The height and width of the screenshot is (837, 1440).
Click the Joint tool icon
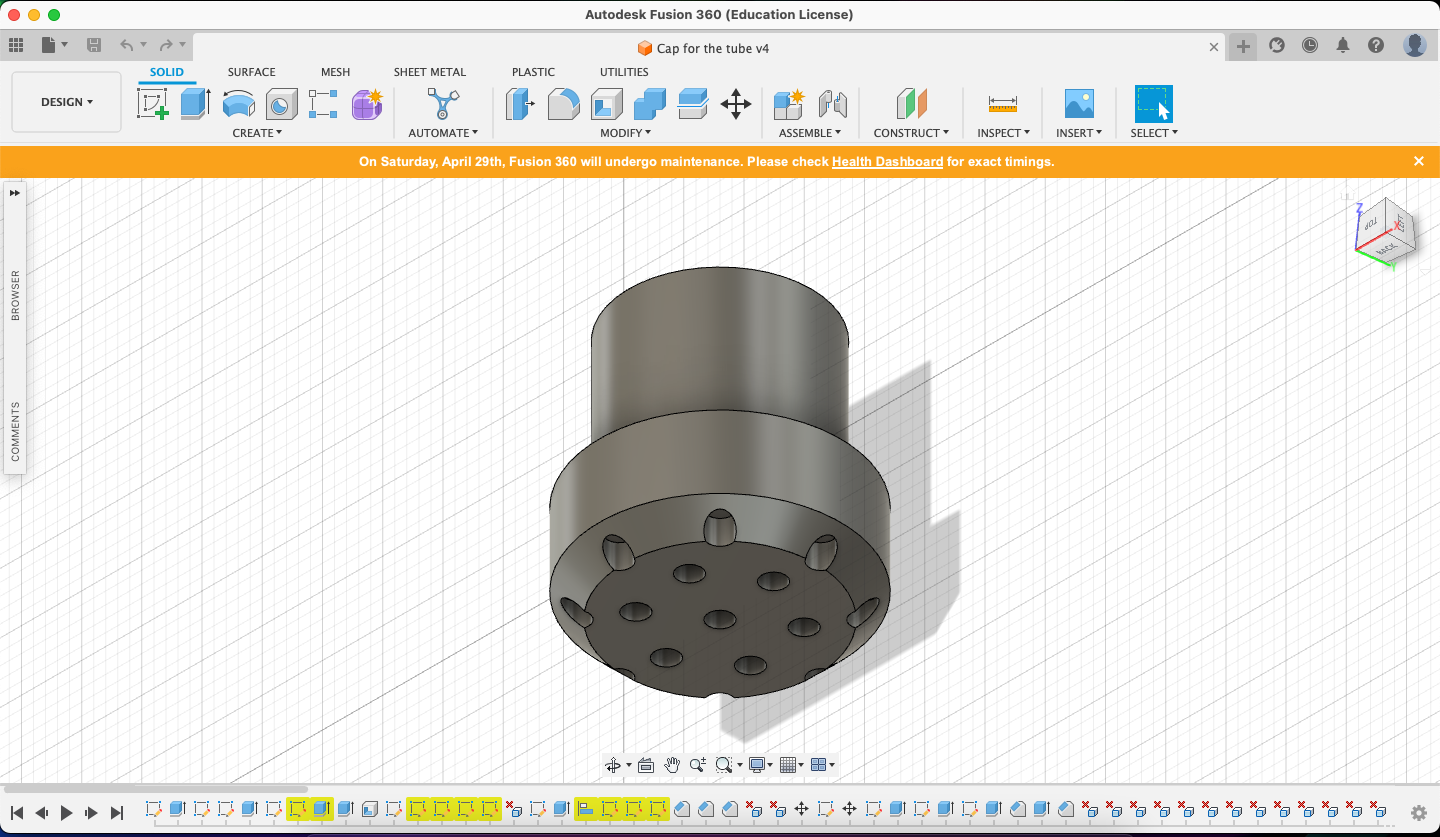(x=832, y=104)
